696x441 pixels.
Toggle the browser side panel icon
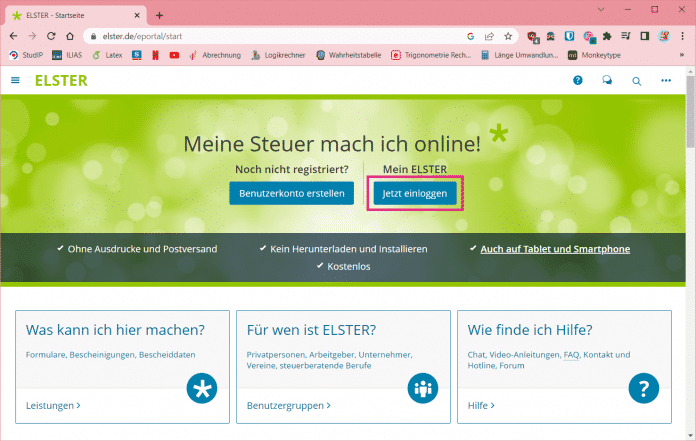pyautogui.click(x=645, y=36)
